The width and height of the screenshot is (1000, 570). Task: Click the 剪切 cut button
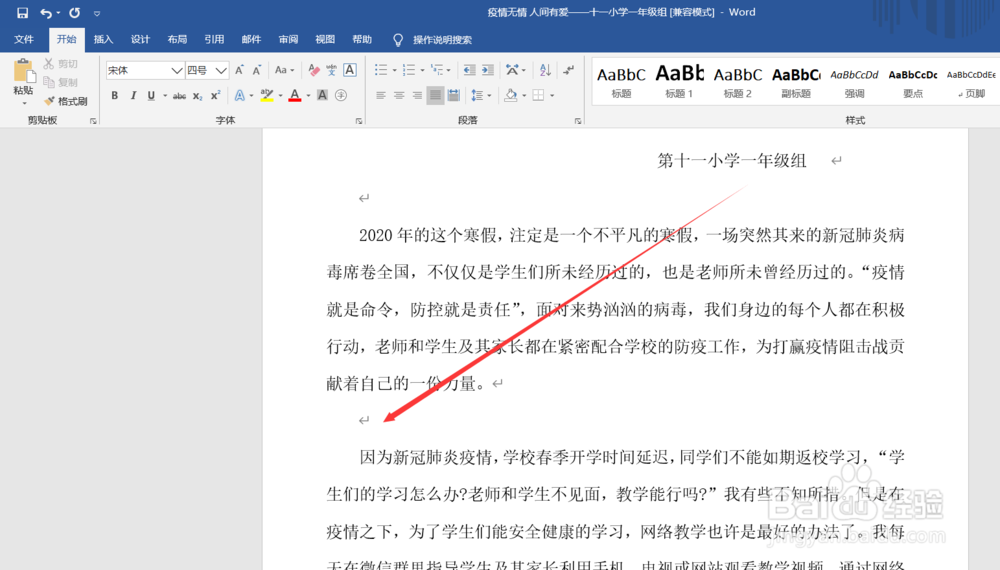[61, 64]
